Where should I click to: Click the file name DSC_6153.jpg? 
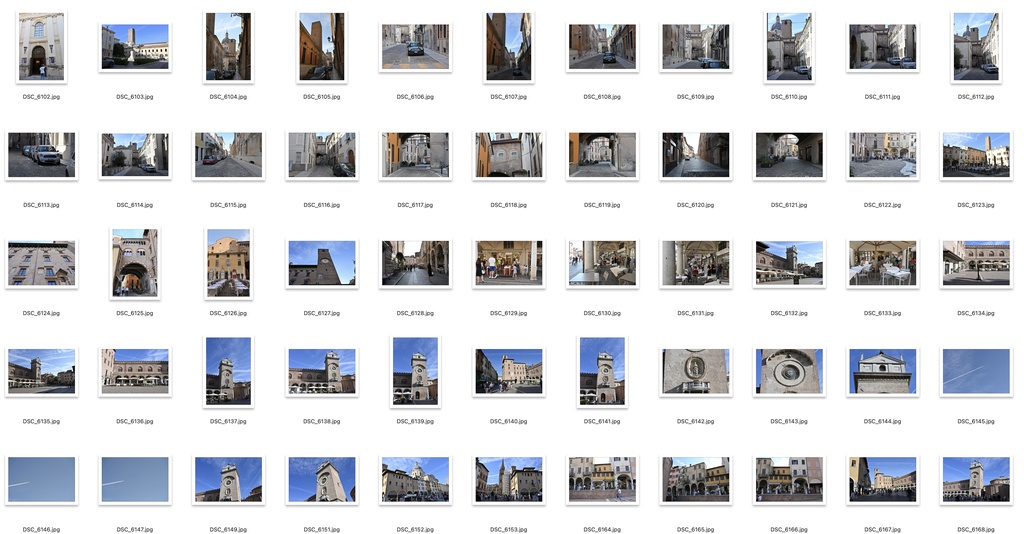coord(508,529)
